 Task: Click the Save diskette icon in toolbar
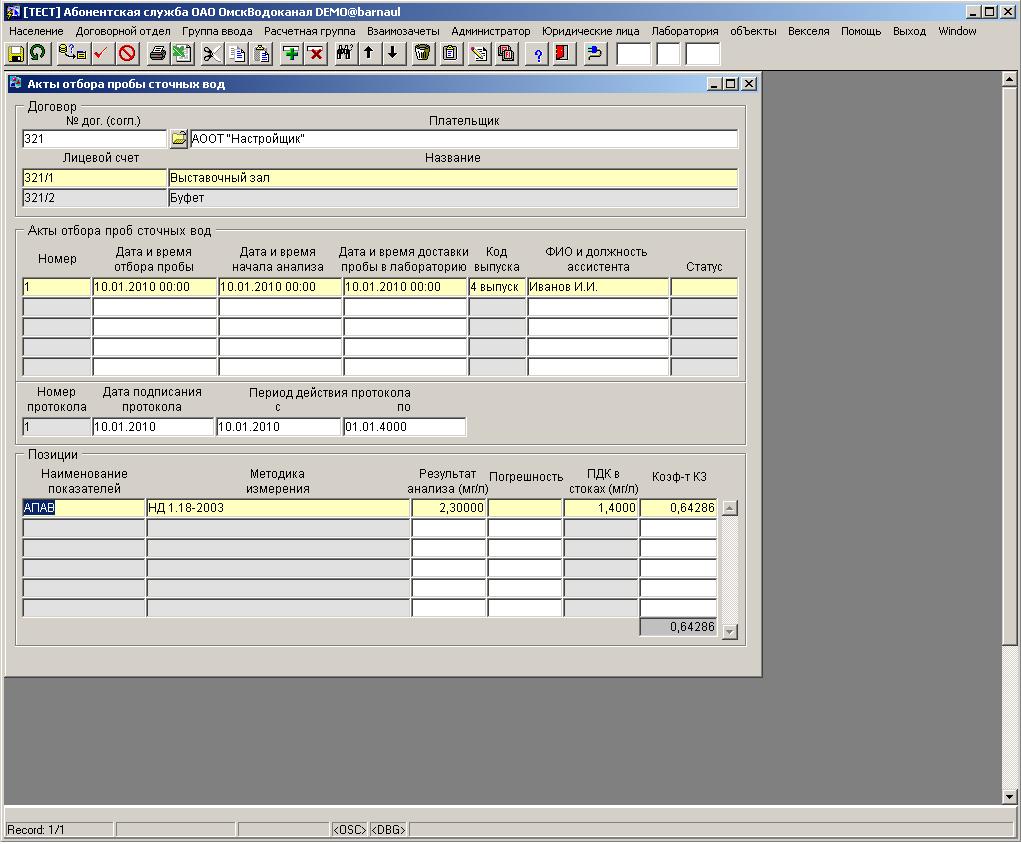(16, 54)
